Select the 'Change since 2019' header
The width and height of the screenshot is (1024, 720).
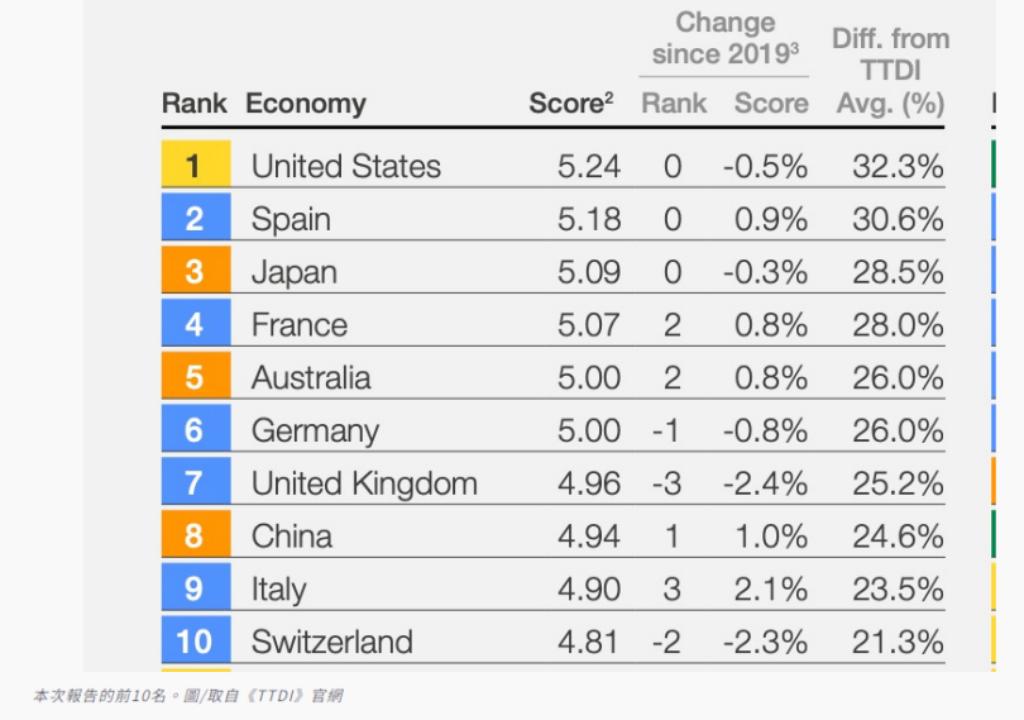[x=725, y=38]
